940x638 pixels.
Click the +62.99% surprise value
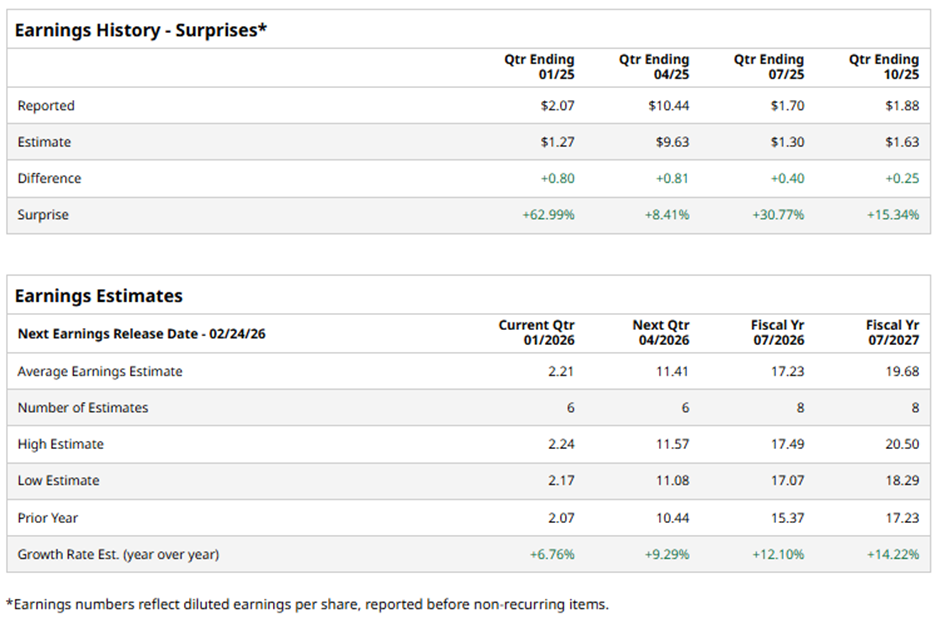pyautogui.click(x=549, y=215)
